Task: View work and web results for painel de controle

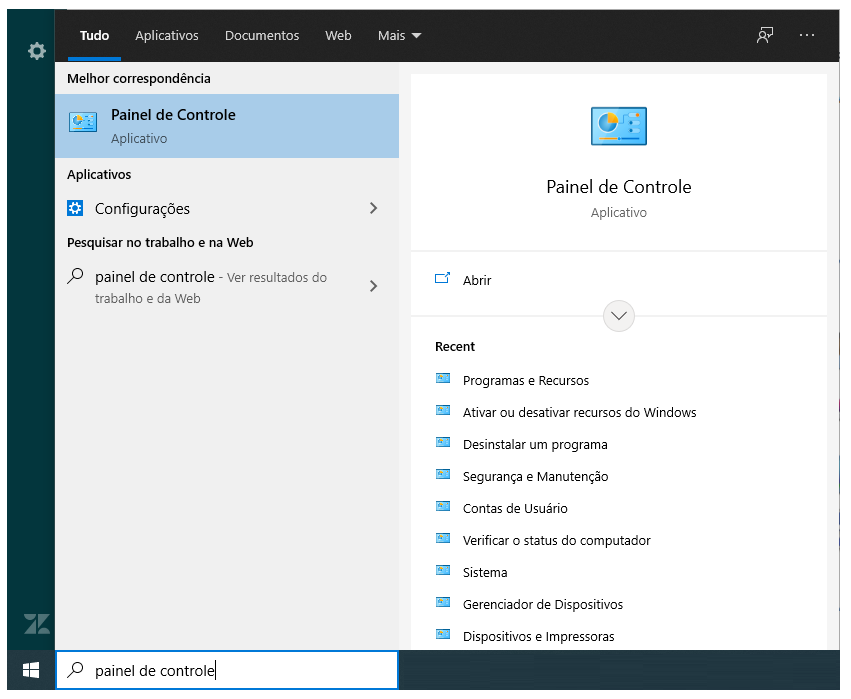Action: tap(227, 287)
